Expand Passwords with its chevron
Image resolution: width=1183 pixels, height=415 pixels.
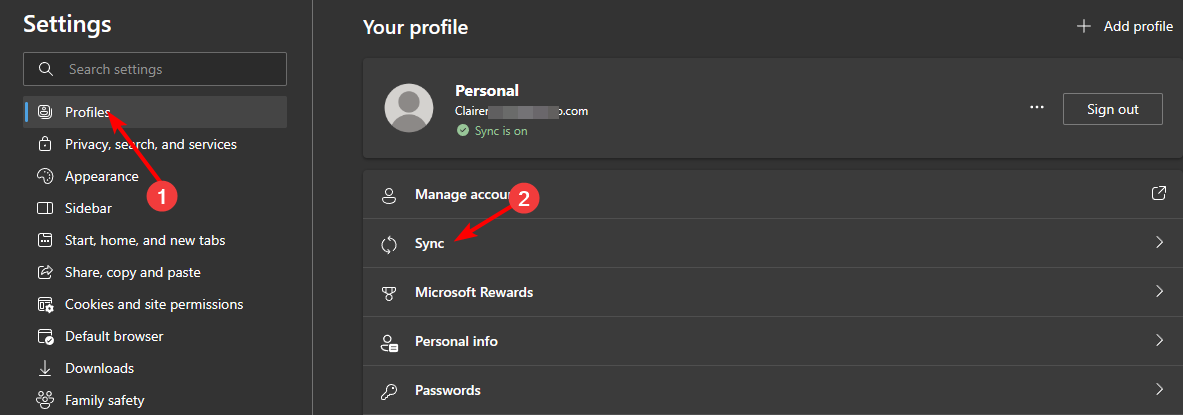tap(1160, 390)
